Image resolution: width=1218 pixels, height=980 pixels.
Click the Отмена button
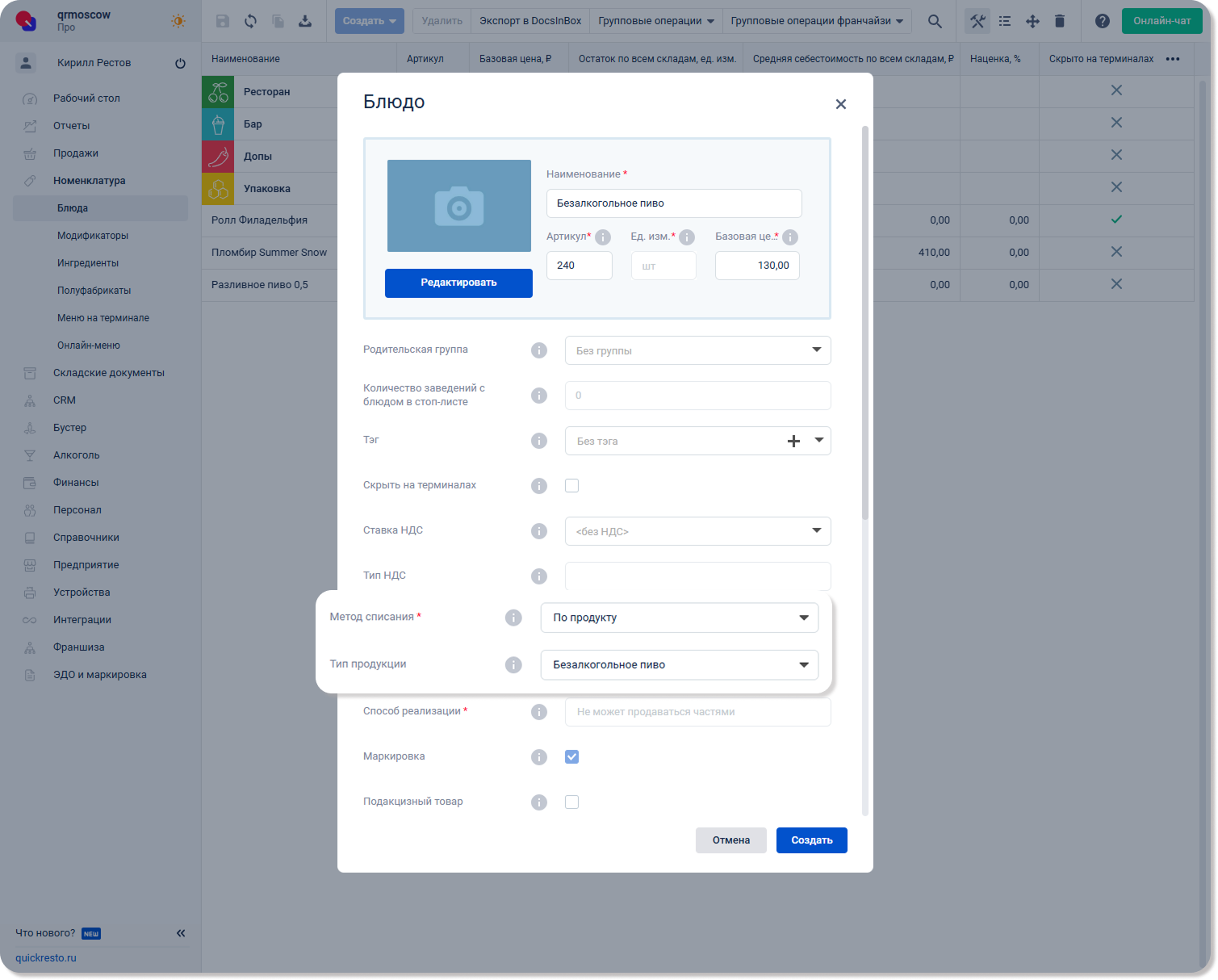point(730,840)
